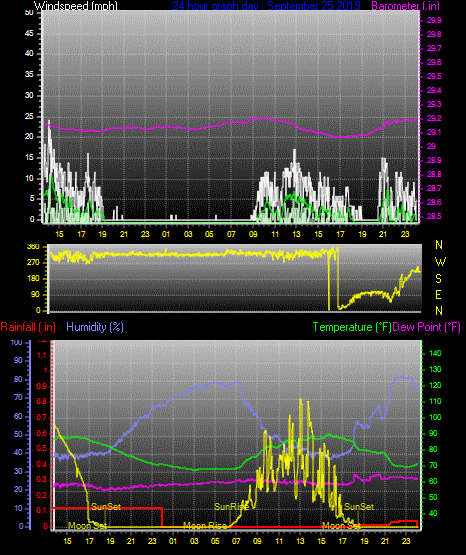Click the 180 wind direction scale value
The height and width of the screenshot is (555, 466).
pos(33,279)
